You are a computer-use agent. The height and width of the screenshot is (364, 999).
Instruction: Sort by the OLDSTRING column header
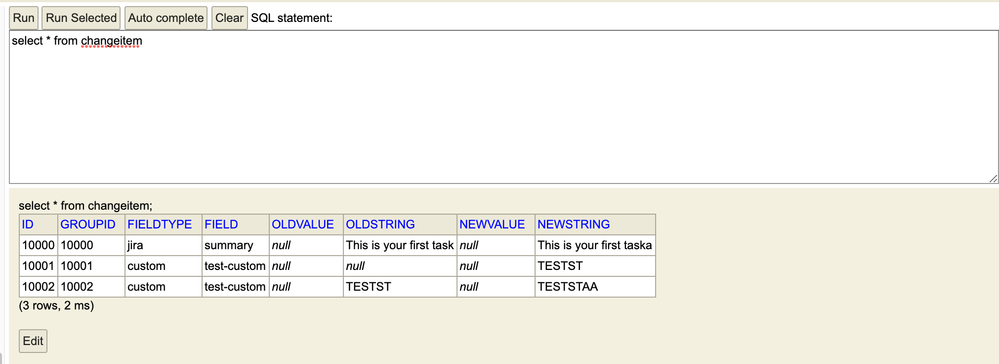point(380,224)
